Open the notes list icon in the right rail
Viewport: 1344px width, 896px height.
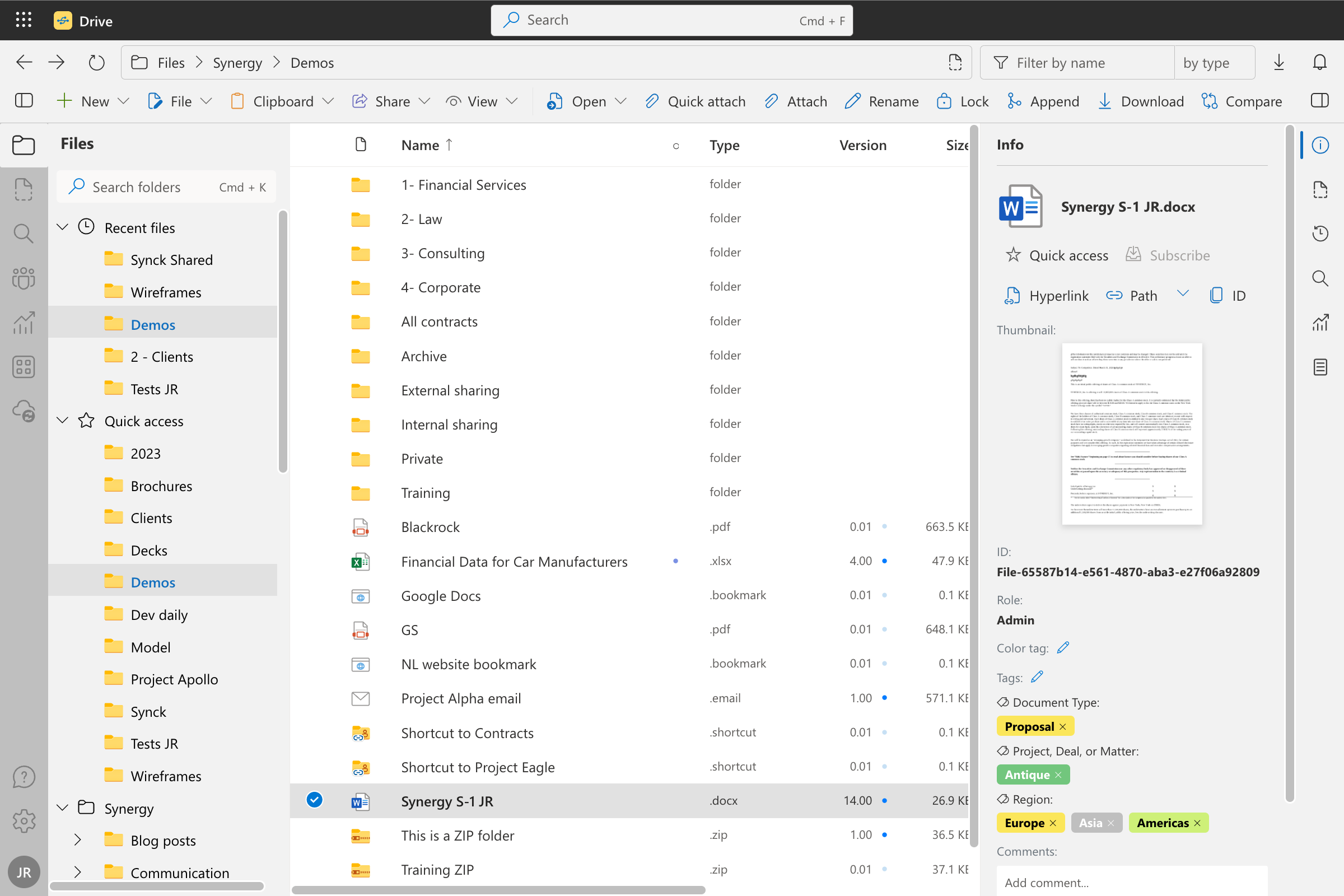pos(1320,367)
